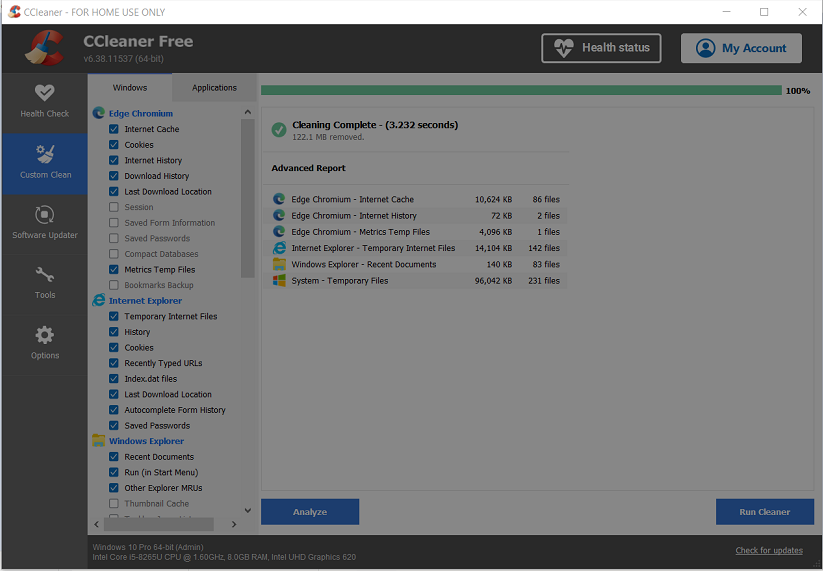
Task: Select the System - Temporary Files report row
Action: (x=415, y=281)
